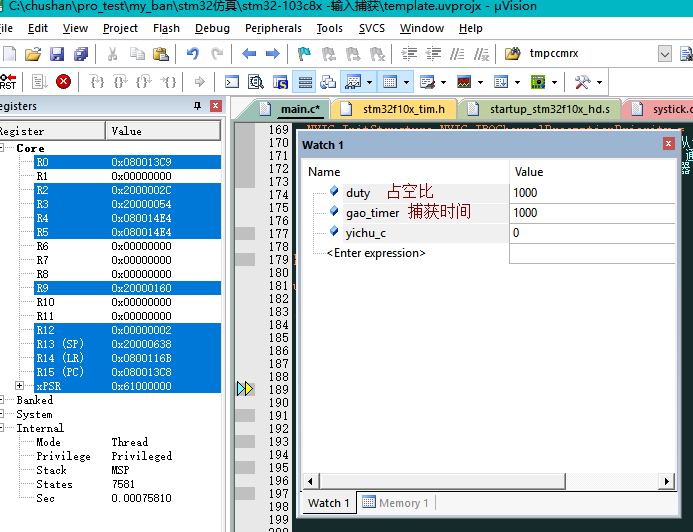Viewport: 693px width, 532px height.
Task: Click the Open file folder icon
Action: (33, 54)
